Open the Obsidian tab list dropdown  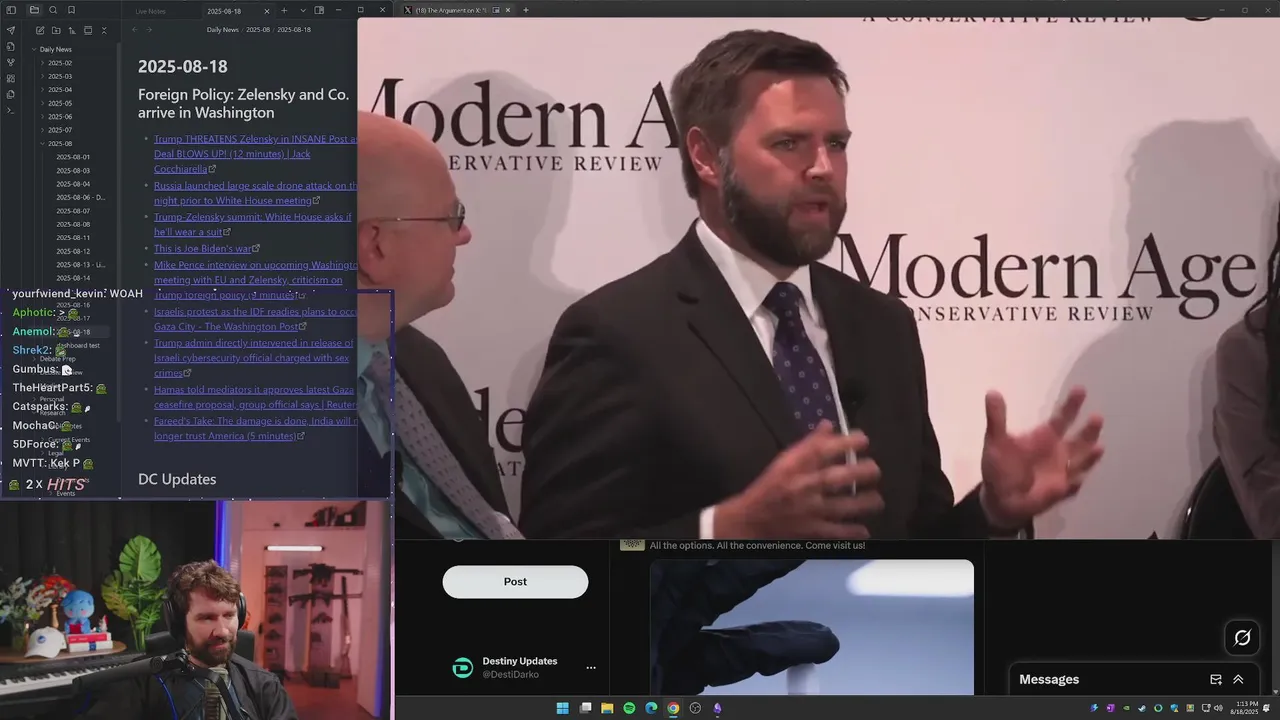point(303,11)
